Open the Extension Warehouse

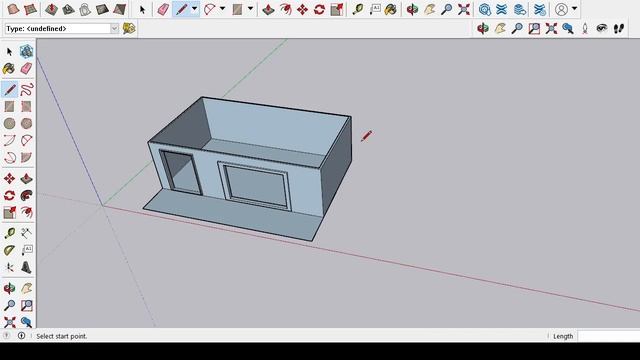pyautogui.click(x=502, y=9)
